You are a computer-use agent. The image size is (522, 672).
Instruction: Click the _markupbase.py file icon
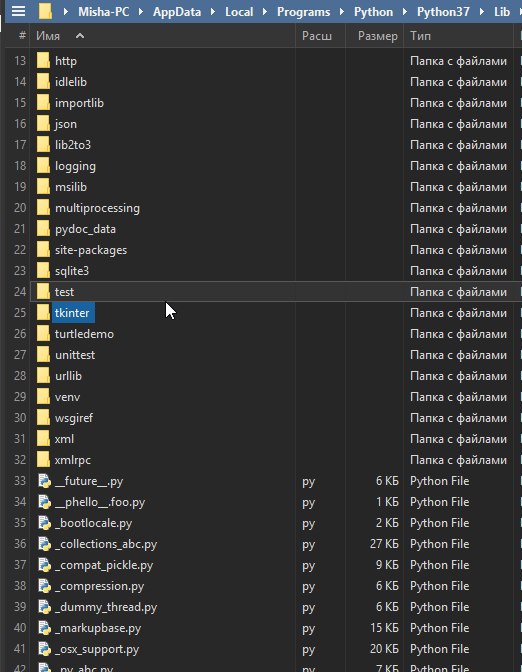(45, 628)
